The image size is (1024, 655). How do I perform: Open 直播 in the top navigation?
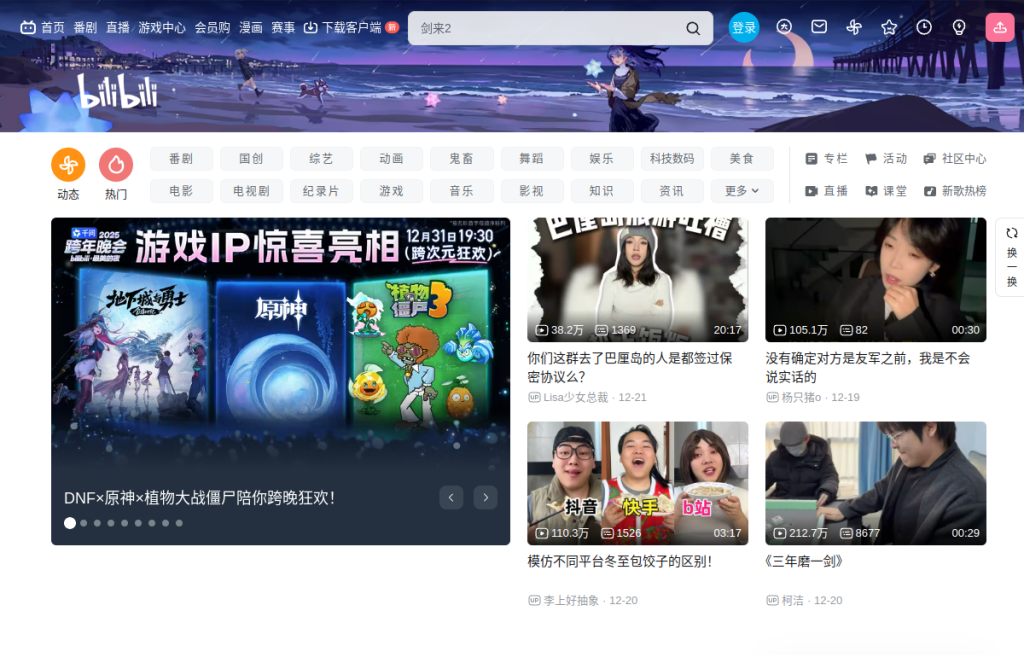(x=118, y=27)
